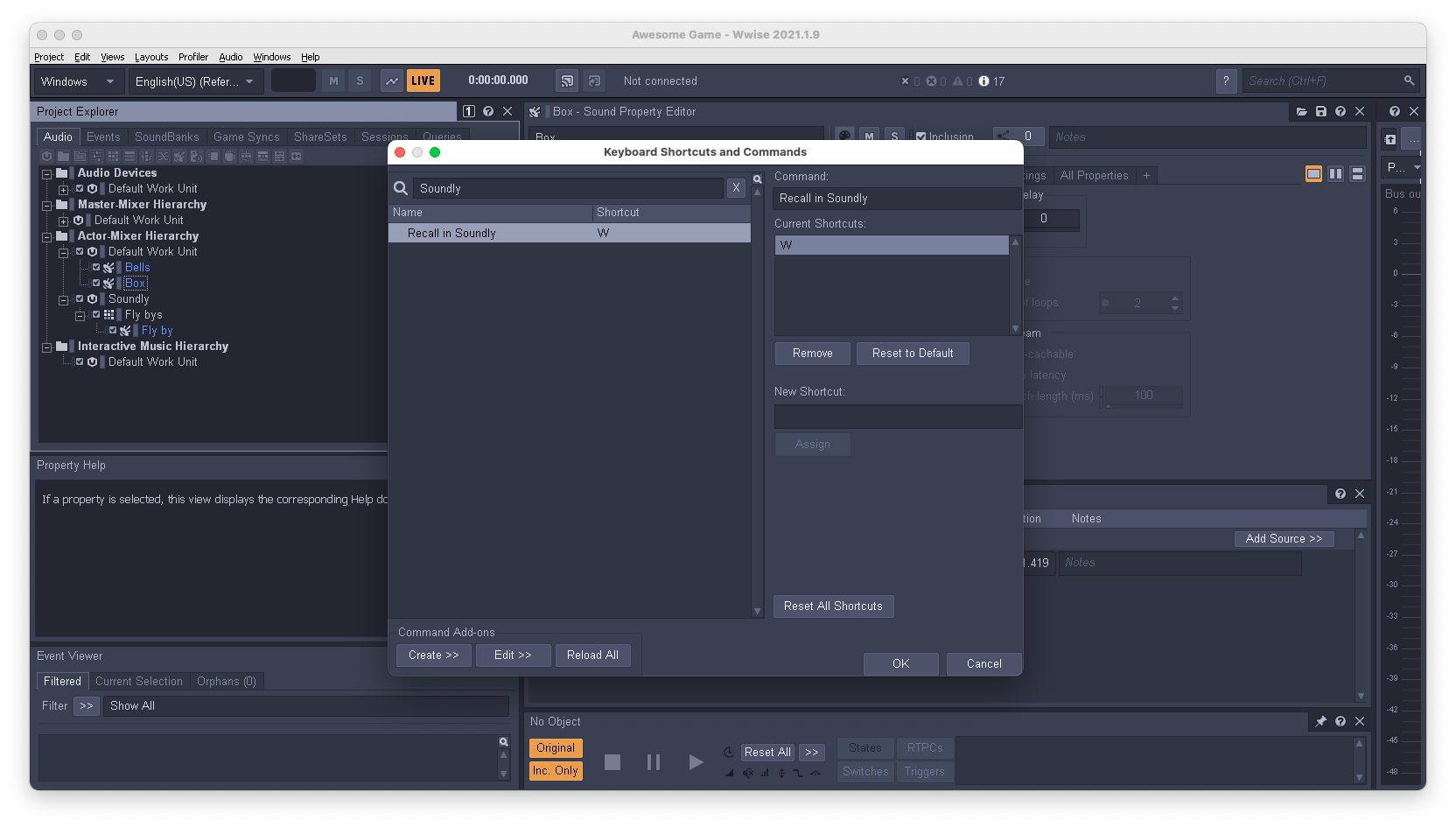Click Random Container icon next to Fly bys
The height and width of the screenshot is (827, 1456).
(x=108, y=315)
